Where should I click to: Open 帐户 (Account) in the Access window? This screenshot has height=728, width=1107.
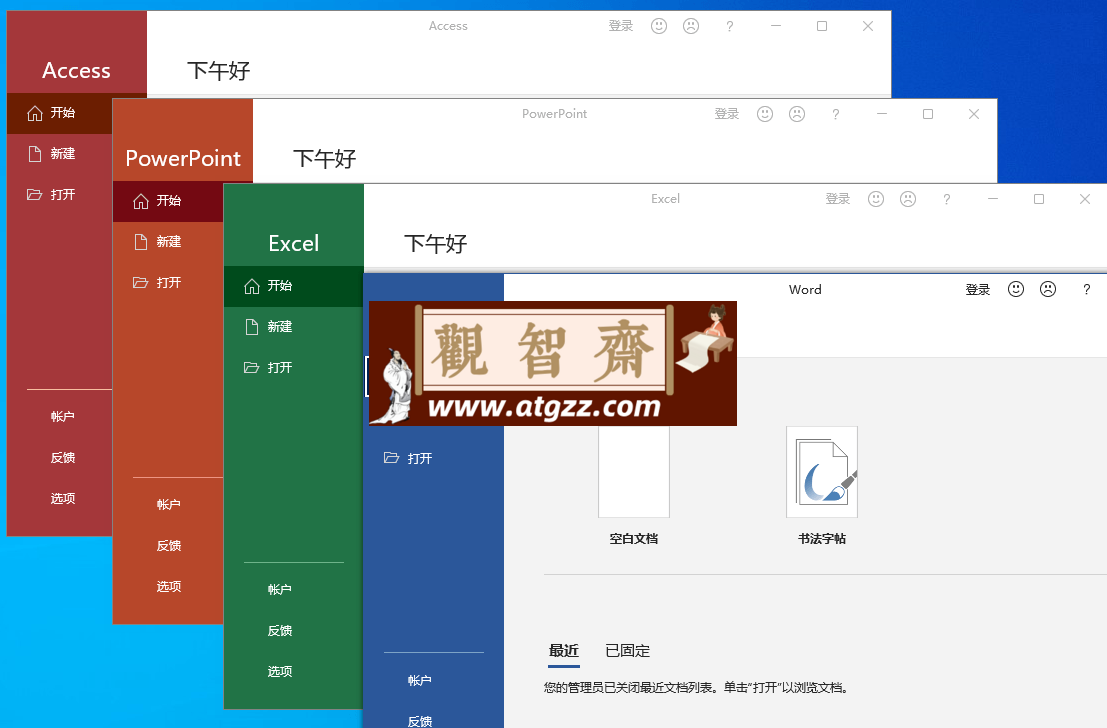click(62, 417)
